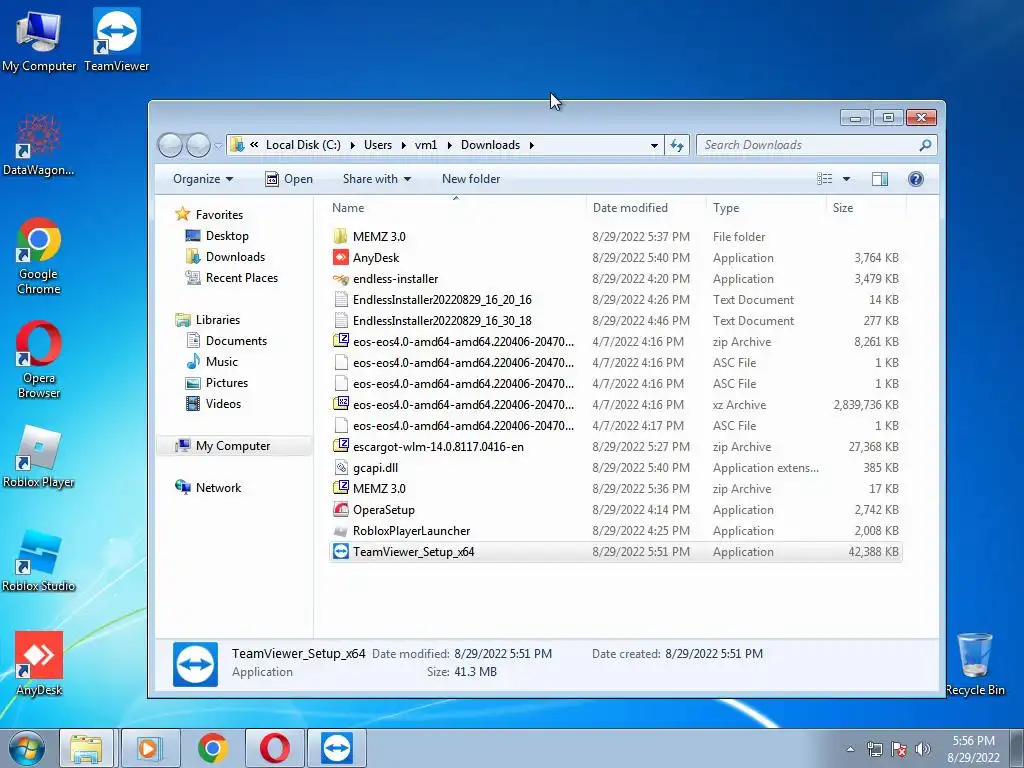Select the DataWagon desktop shortcut
This screenshot has height=768, width=1024.
(39, 145)
